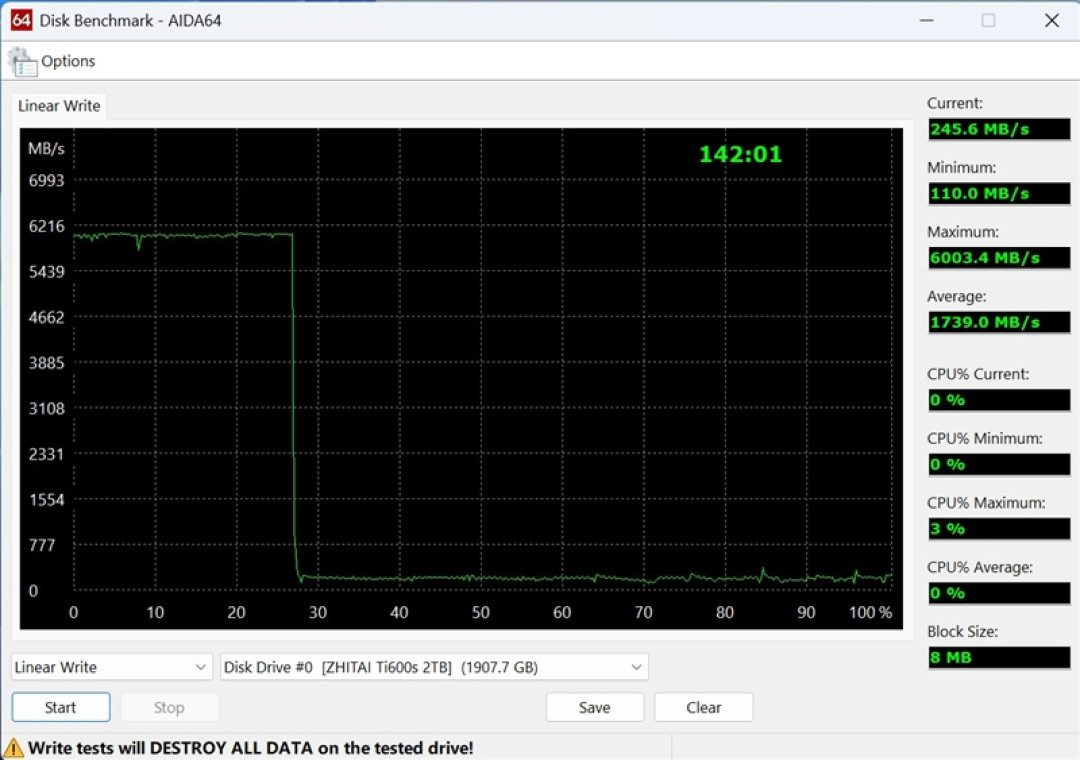Open the Options menu

(68, 61)
